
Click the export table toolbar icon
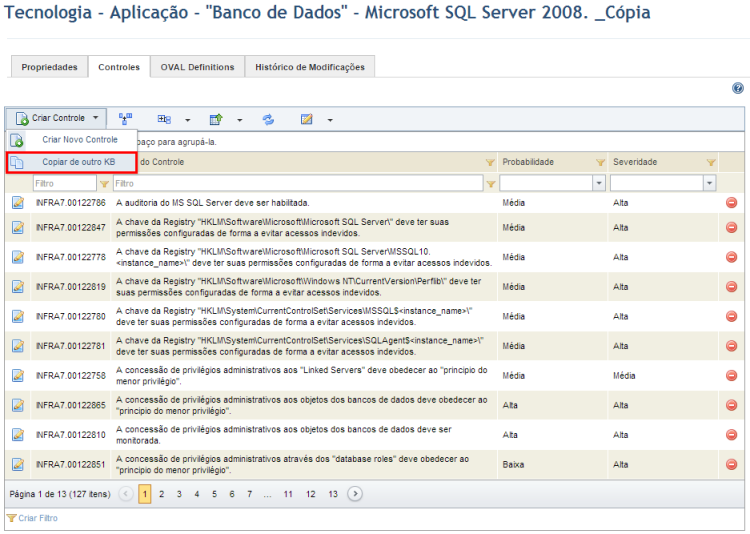click(x=216, y=119)
